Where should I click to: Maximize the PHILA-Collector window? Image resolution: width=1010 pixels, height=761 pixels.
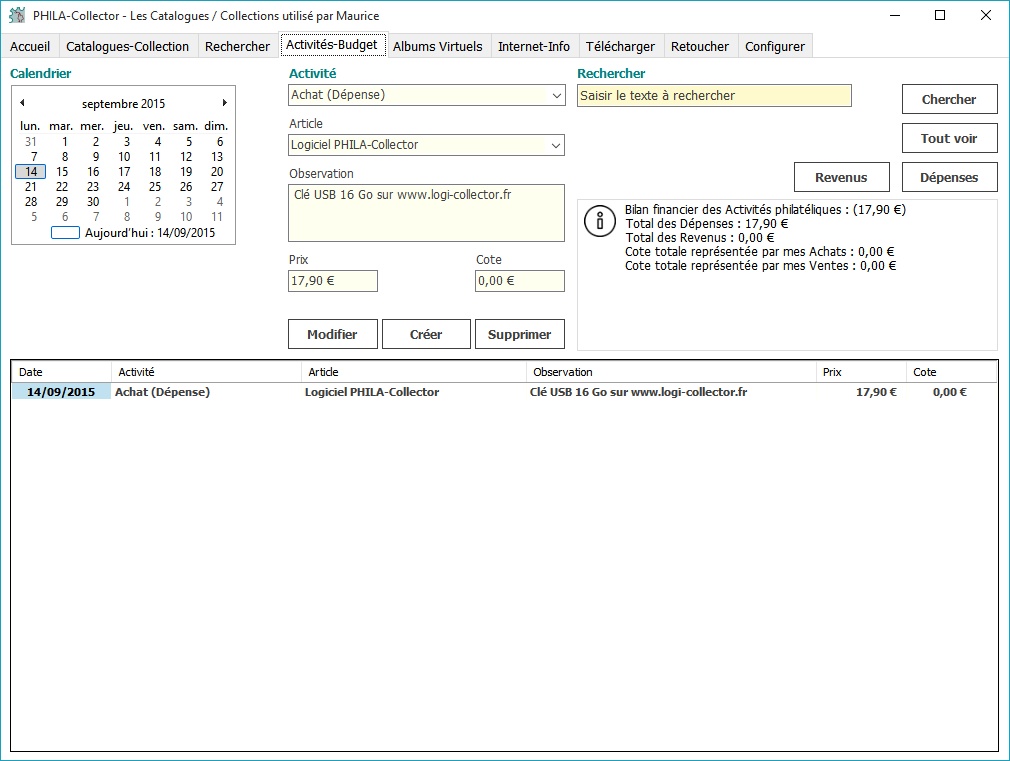coord(940,15)
